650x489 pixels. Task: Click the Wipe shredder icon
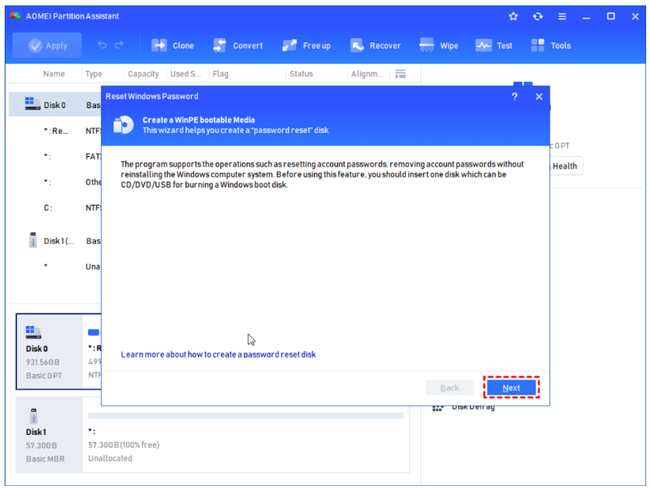click(x=427, y=45)
